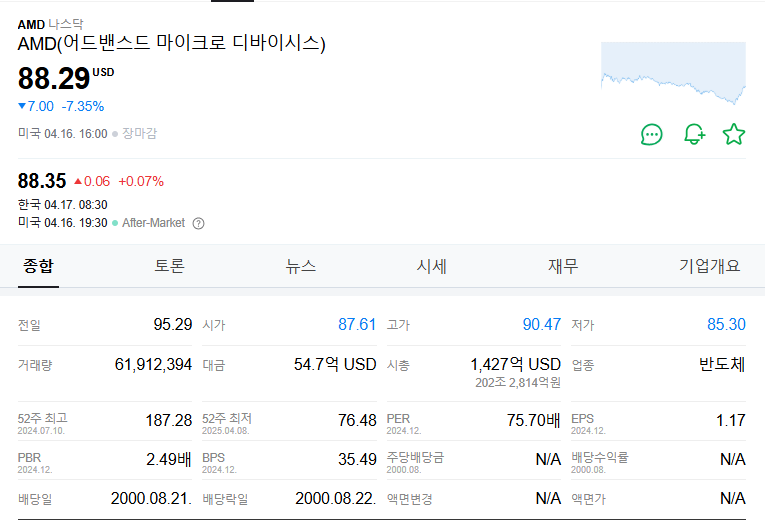Click the previous close value 95.29

coord(173,324)
